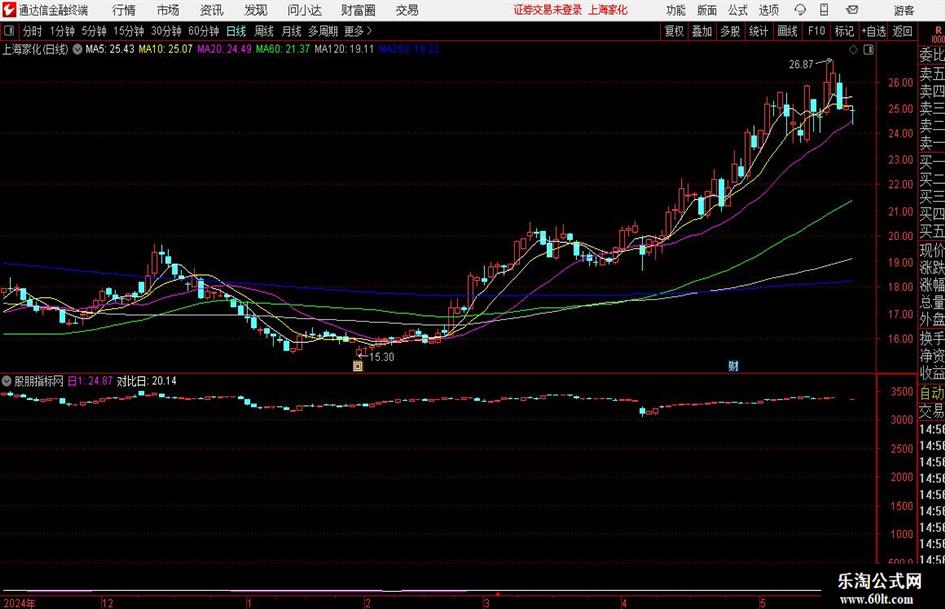Click the 26.87 high price label
The height and width of the screenshot is (609, 945).
(801, 64)
